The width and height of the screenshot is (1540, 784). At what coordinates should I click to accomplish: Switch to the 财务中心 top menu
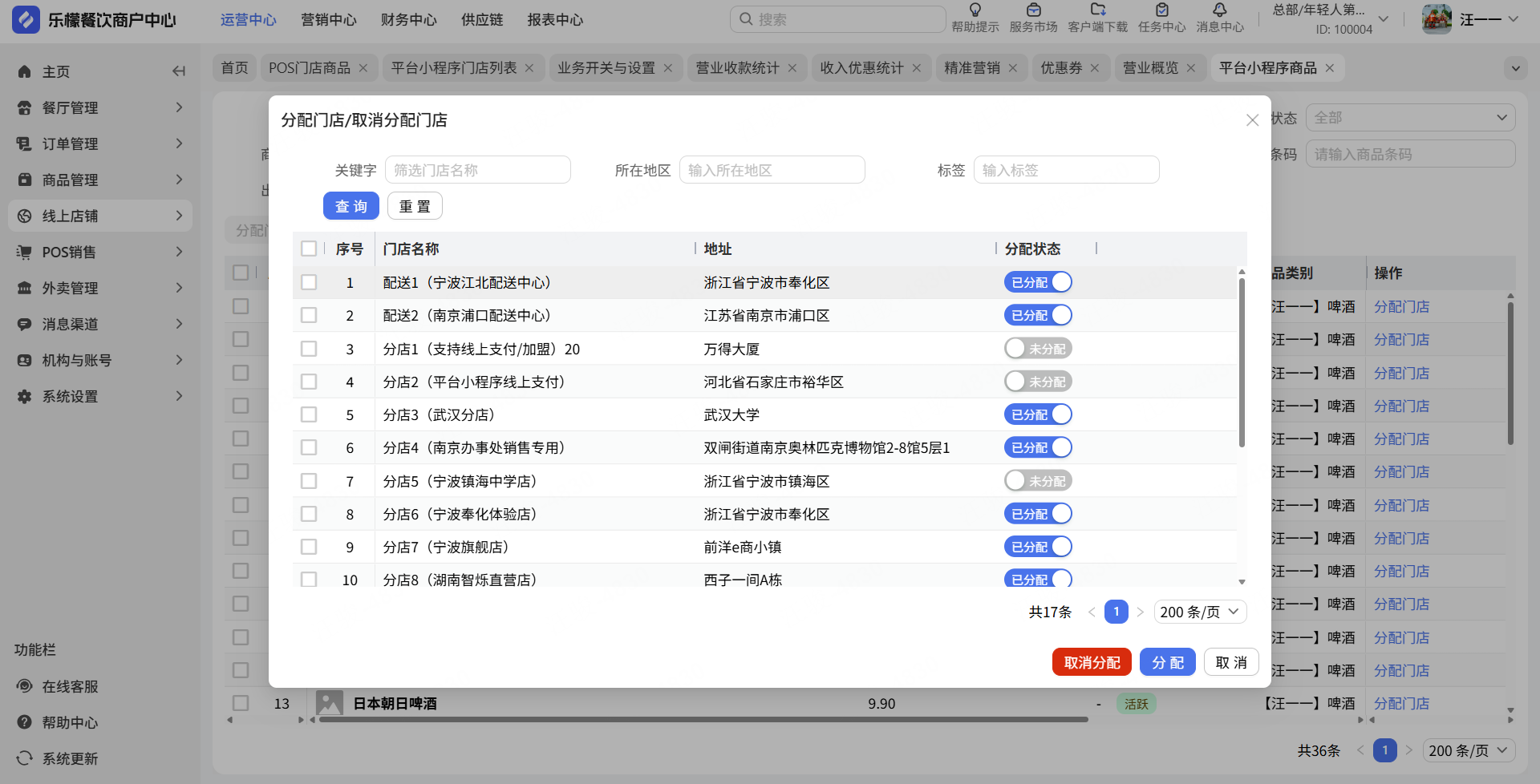coord(408,20)
